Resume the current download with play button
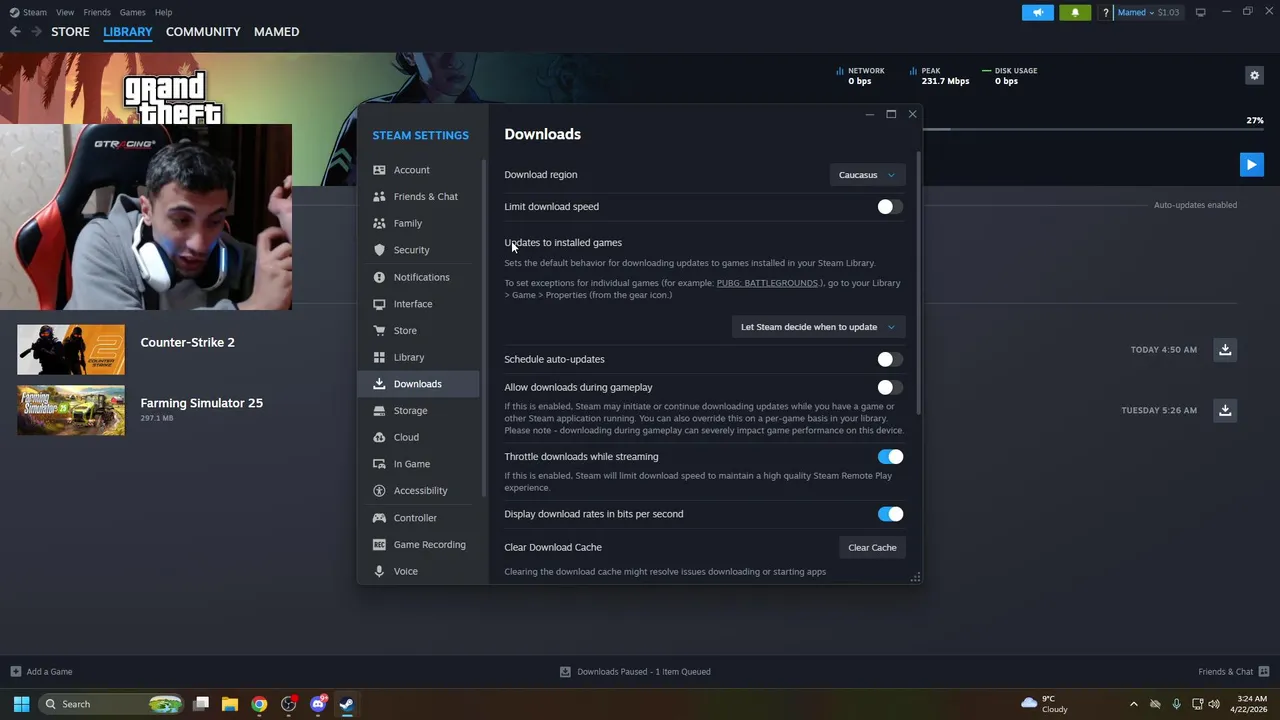Viewport: 1280px width, 720px height. [1251, 164]
